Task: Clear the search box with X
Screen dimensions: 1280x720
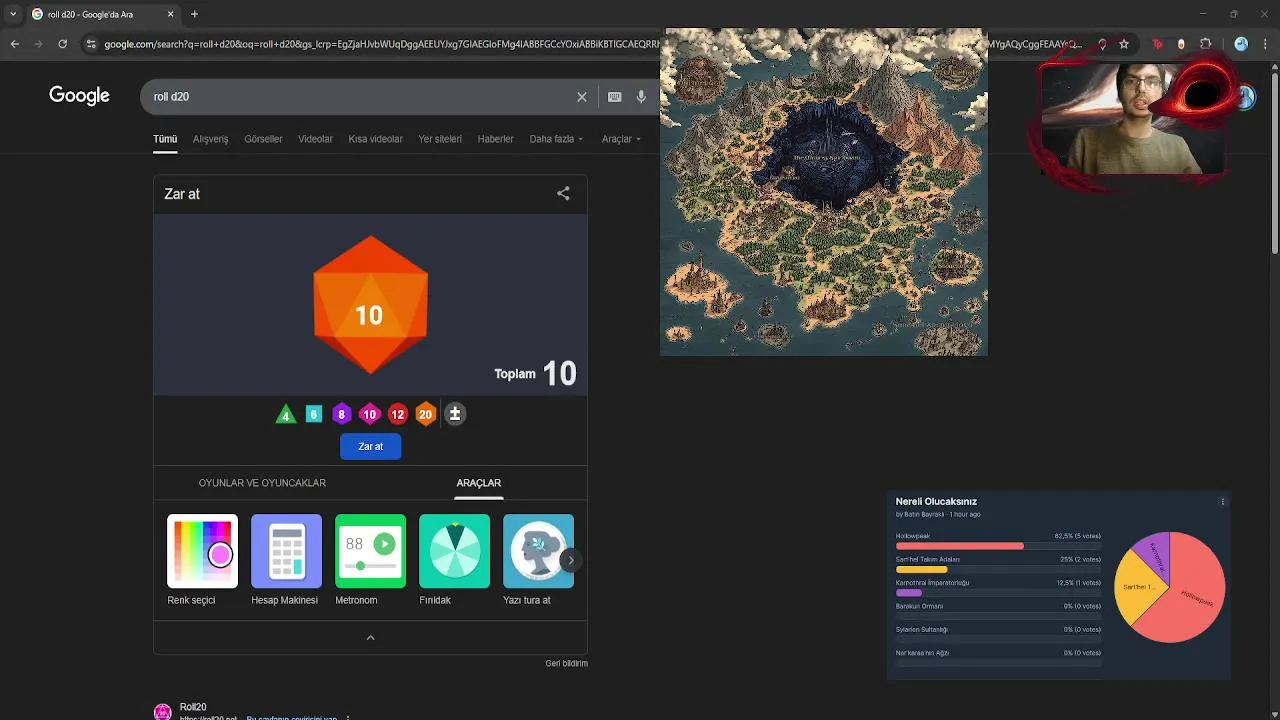Action: click(x=582, y=97)
